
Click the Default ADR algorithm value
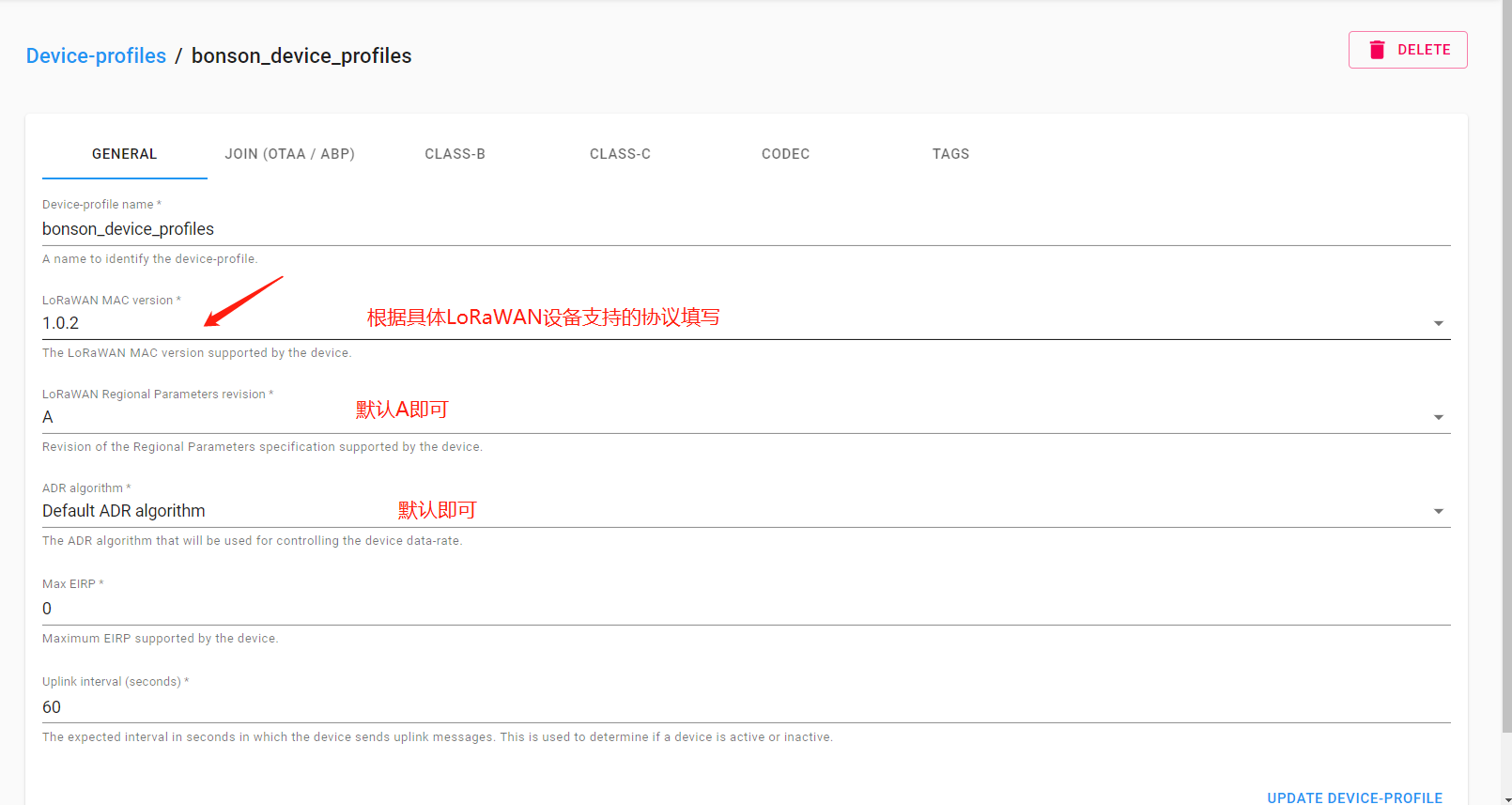coord(124,511)
